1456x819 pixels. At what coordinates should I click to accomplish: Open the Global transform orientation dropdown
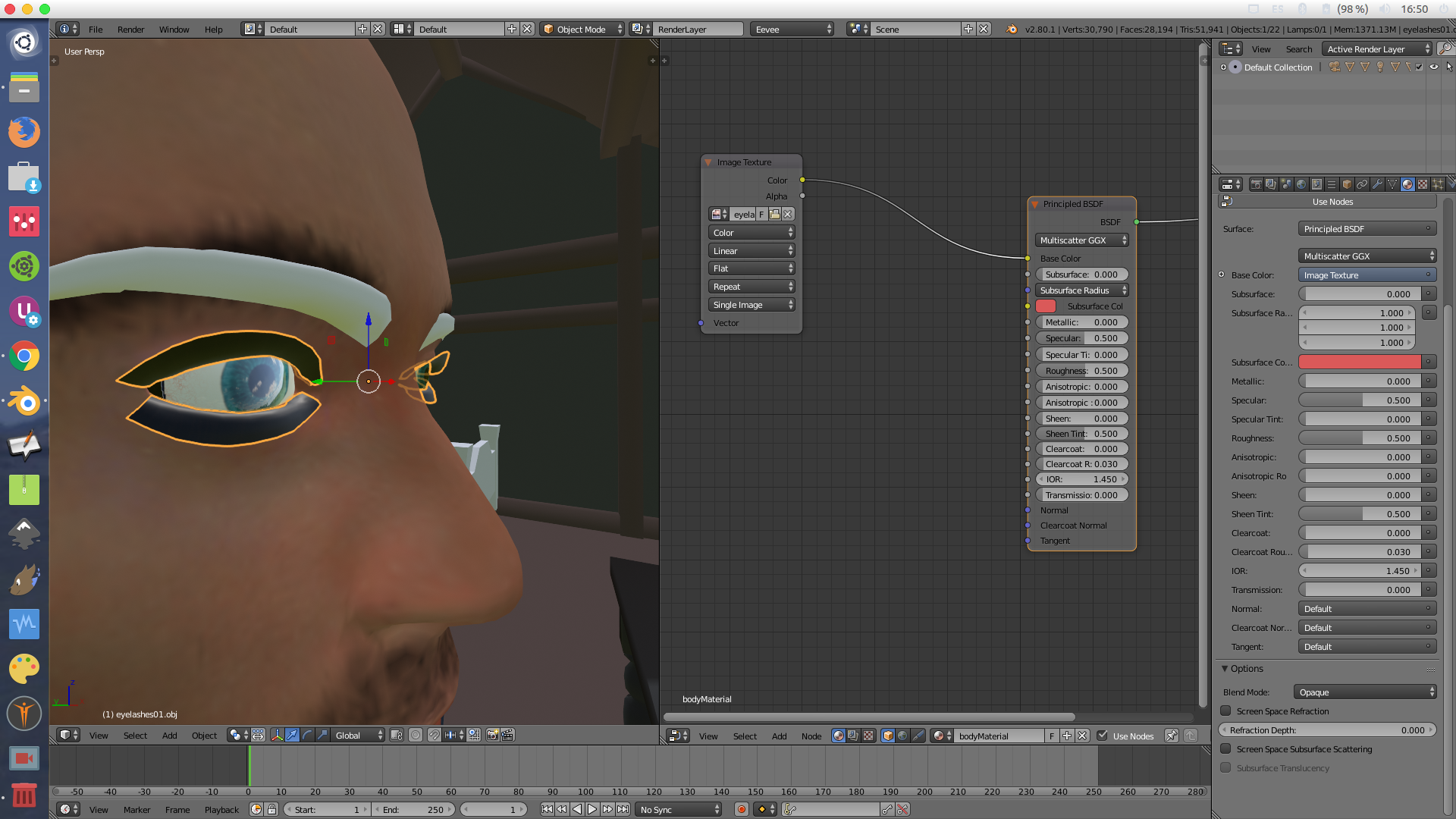358,736
